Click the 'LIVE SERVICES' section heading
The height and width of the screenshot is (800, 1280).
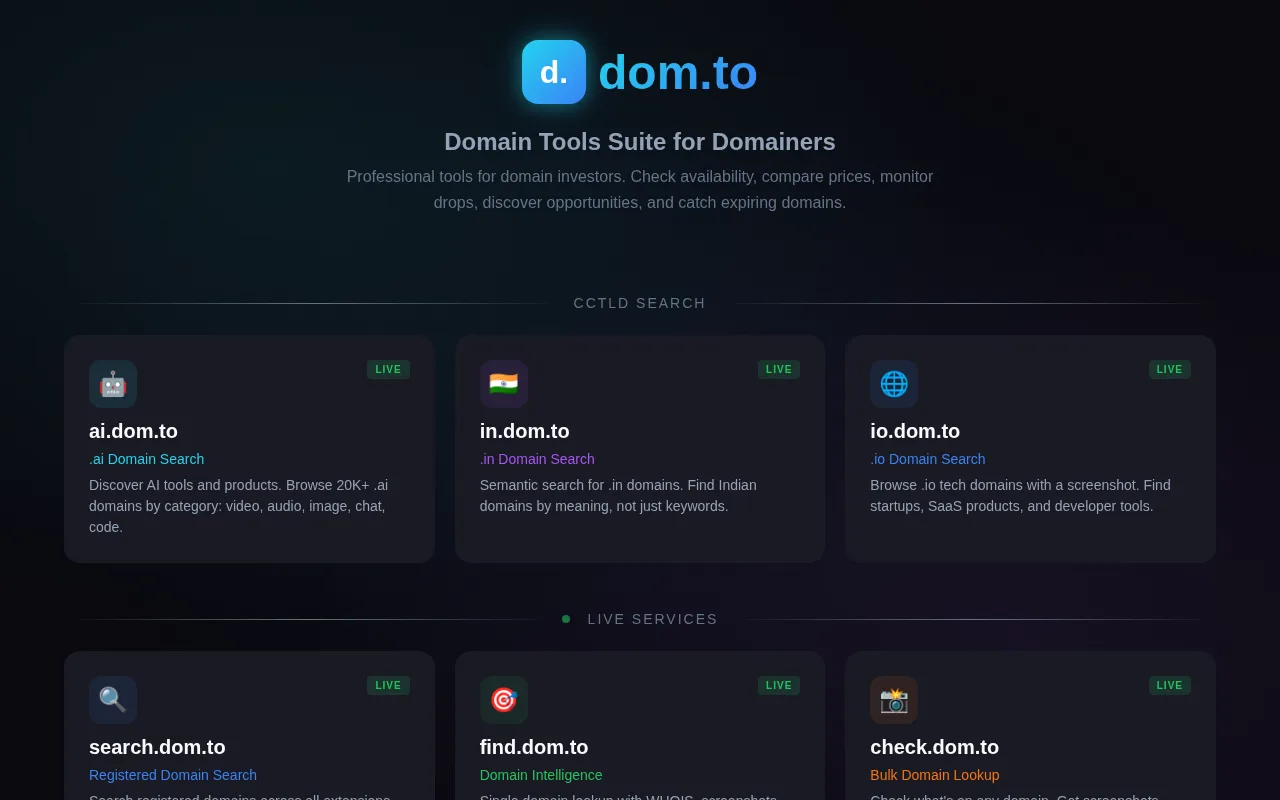(653, 619)
